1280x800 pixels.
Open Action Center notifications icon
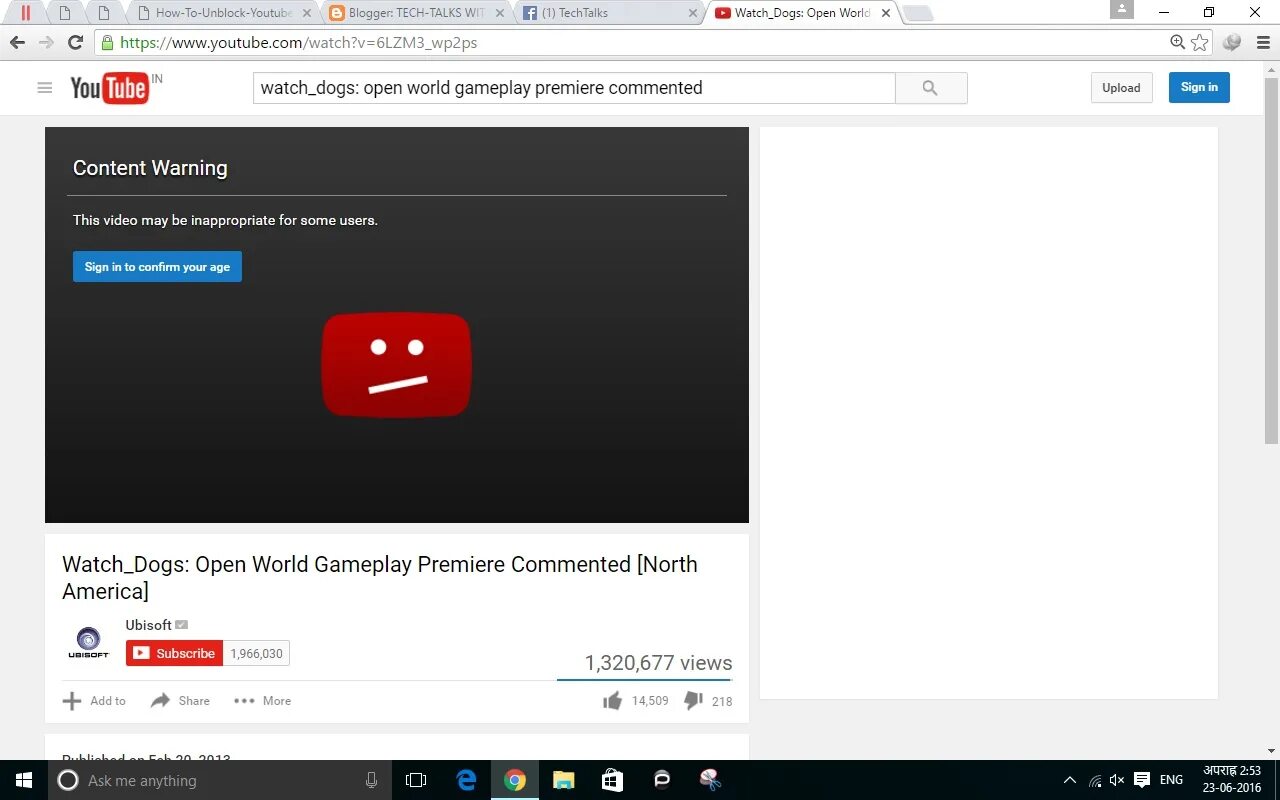click(1142, 780)
